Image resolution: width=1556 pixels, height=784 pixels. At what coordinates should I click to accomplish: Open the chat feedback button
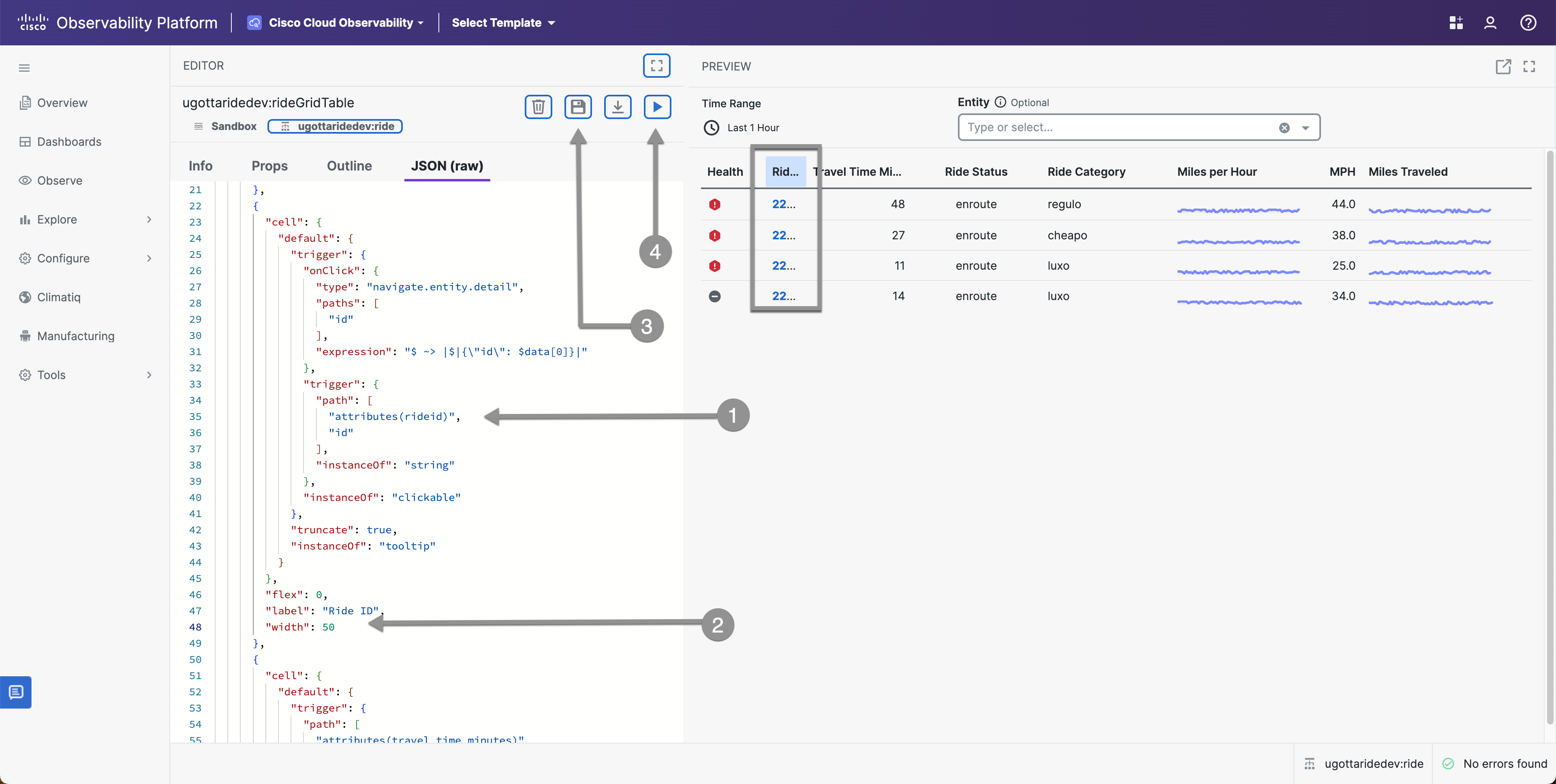coord(16,692)
